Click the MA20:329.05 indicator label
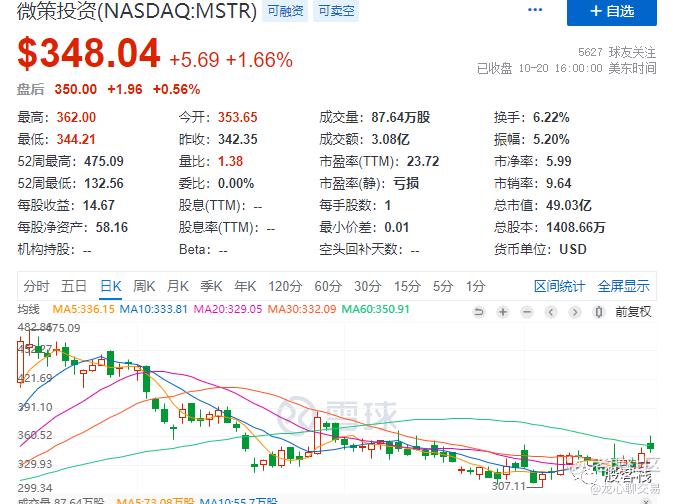This screenshot has width=673, height=504. (227, 309)
